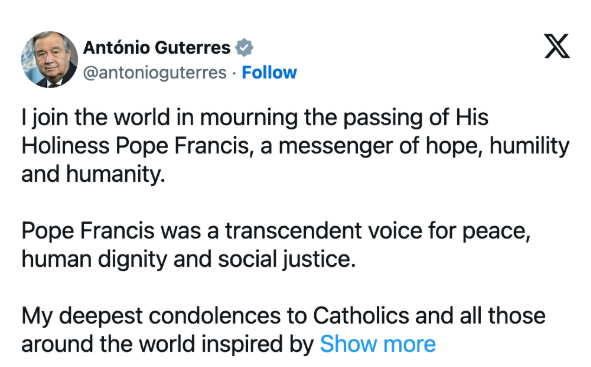The height and width of the screenshot is (367, 591).
Task: Click the word 'Catholics' in the tweet
Action: click(361, 315)
